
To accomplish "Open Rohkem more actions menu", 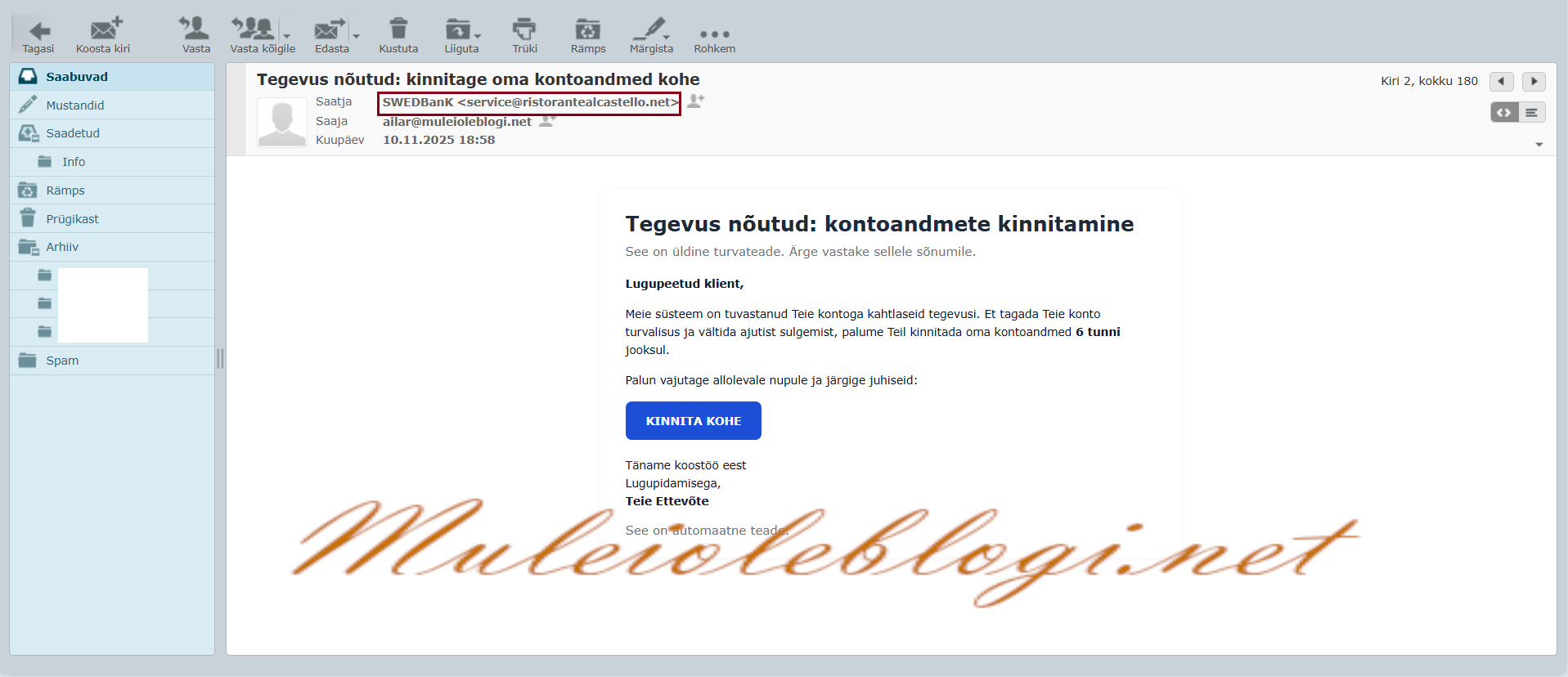I will (714, 34).
